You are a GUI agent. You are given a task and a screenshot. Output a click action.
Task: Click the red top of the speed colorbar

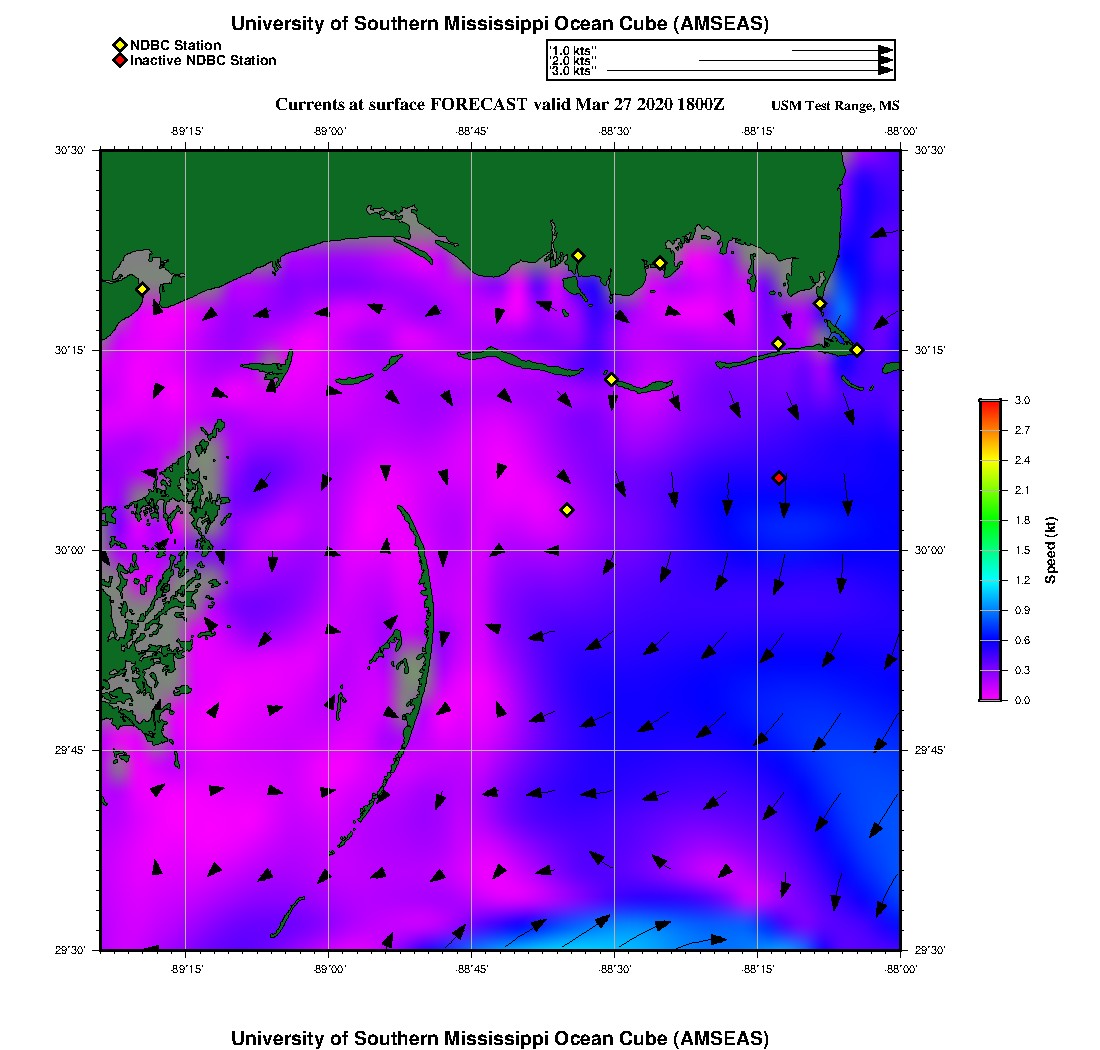pos(989,404)
